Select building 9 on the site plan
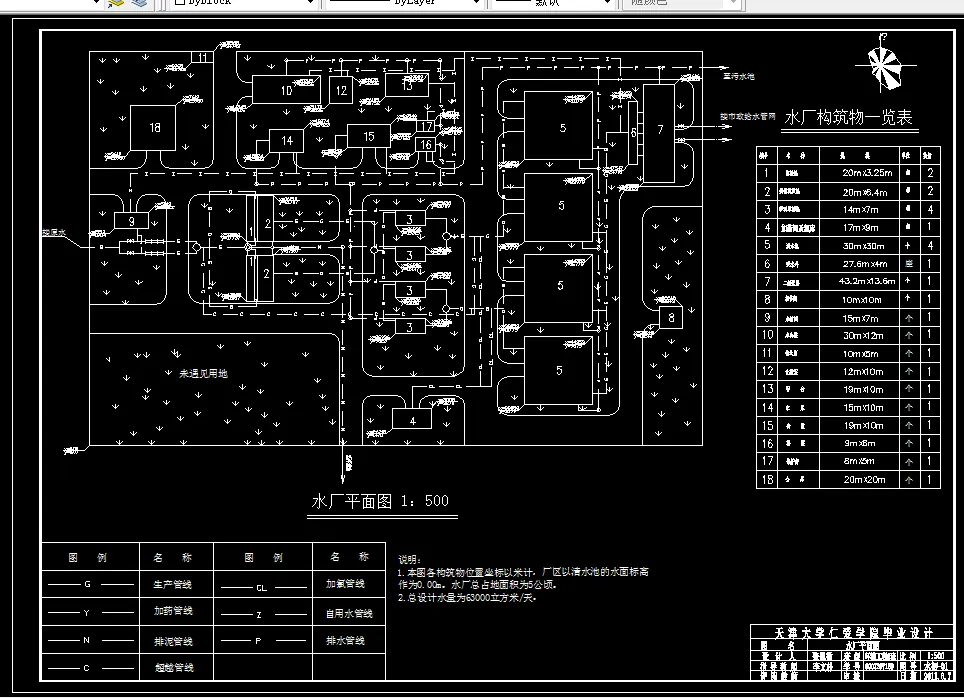Image resolution: width=964 pixels, height=698 pixels. (x=131, y=221)
